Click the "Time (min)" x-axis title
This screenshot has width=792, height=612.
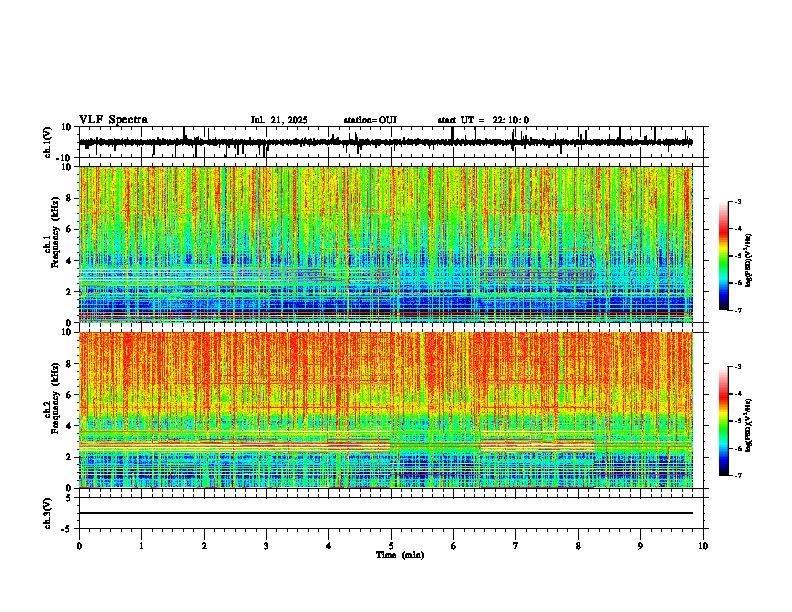point(400,555)
